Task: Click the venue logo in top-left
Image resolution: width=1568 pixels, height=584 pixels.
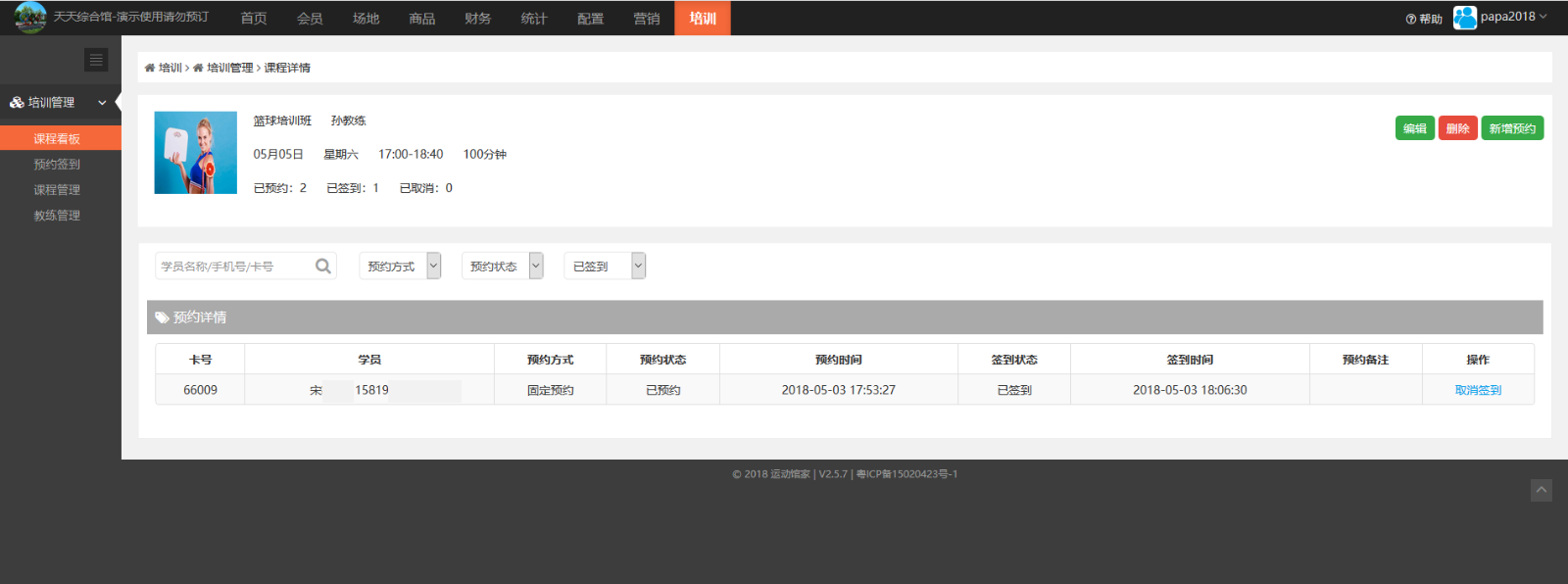Action: tap(30, 18)
